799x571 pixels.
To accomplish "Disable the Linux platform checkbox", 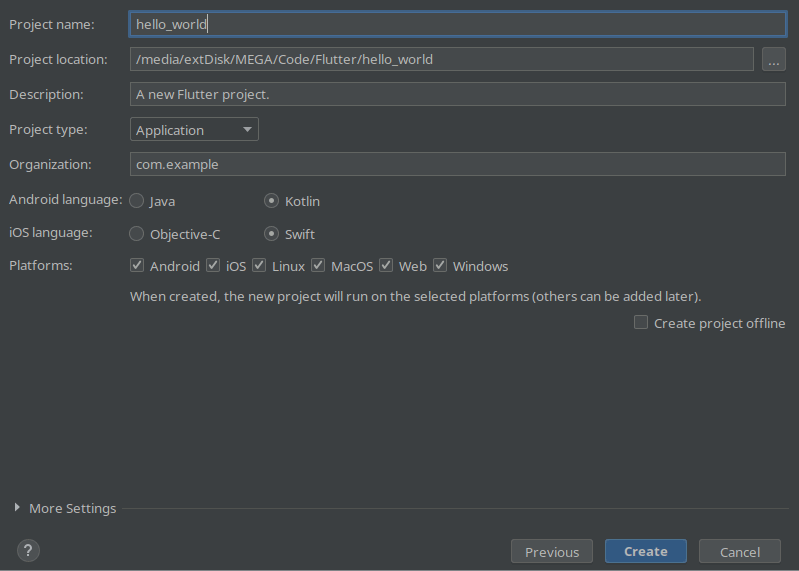I will click(x=259, y=265).
